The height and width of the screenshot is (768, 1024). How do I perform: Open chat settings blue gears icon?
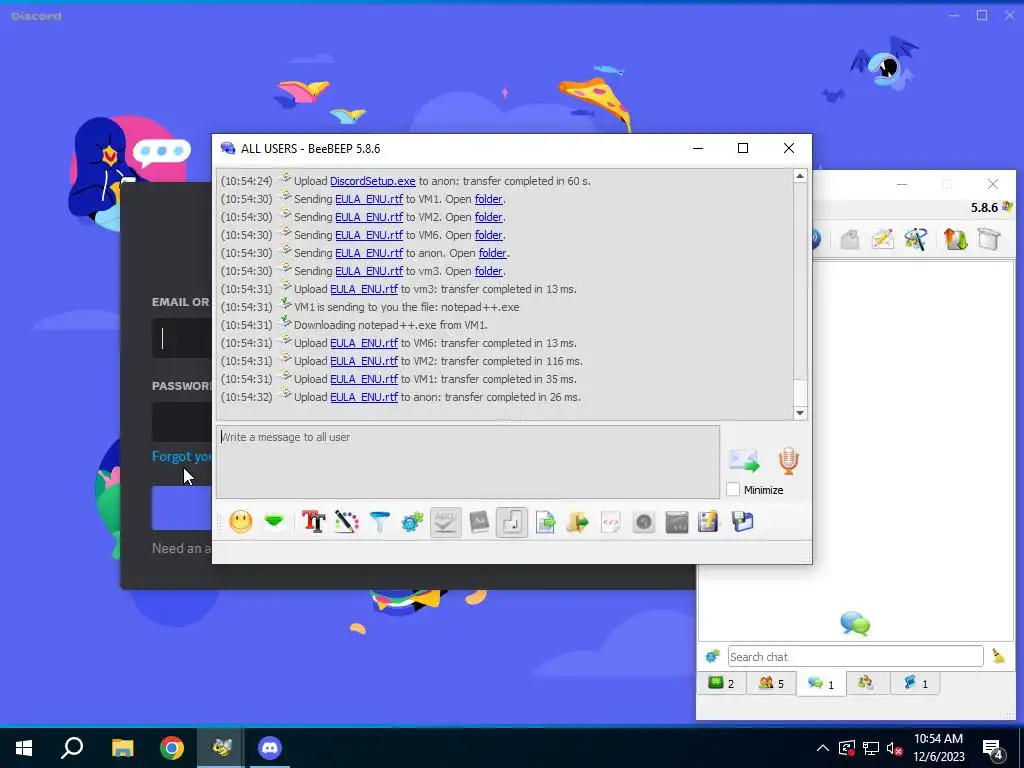pyautogui.click(x=412, y=522)
